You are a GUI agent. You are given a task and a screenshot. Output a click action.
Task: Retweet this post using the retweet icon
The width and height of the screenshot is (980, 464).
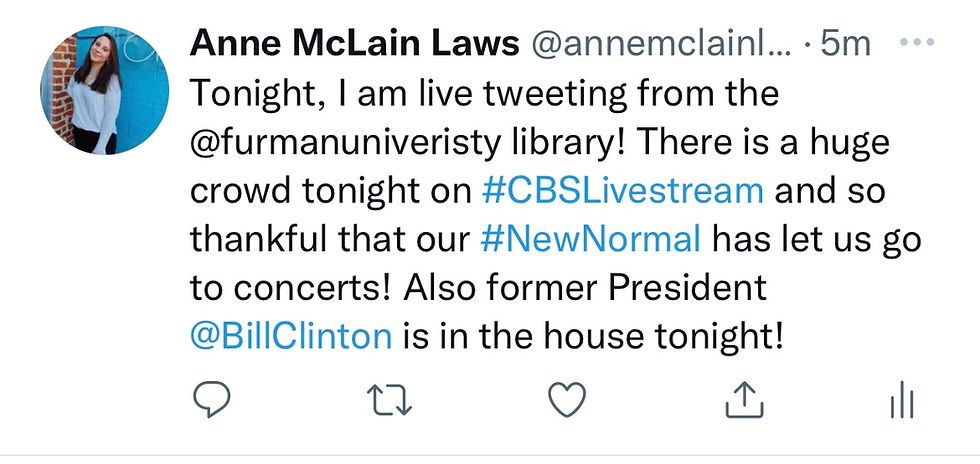click(x=389, y=400)
